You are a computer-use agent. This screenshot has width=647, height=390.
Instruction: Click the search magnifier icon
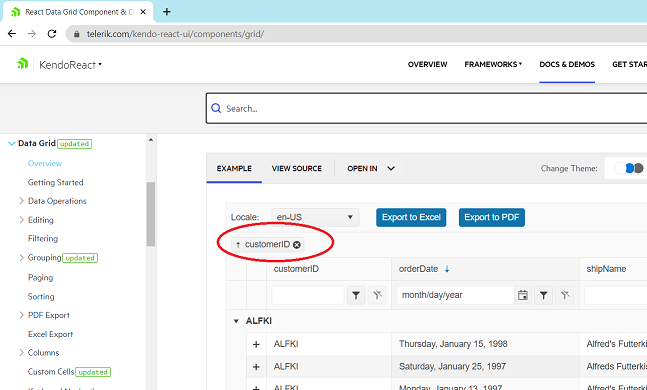[216, 108]
